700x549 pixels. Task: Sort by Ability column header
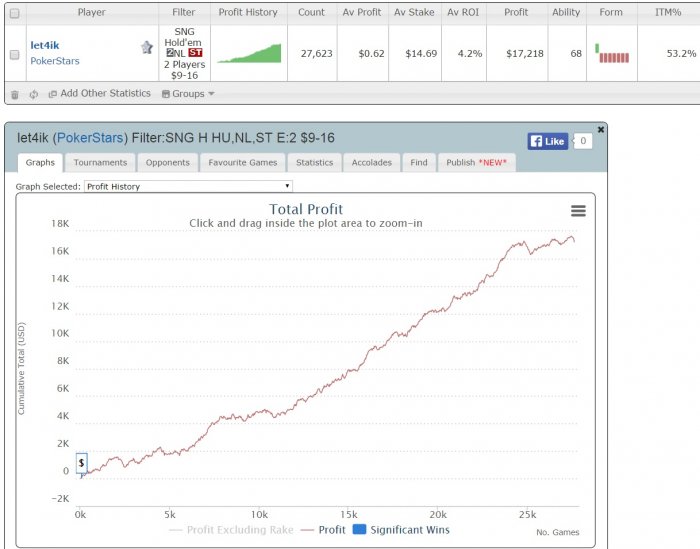[566, 12]
